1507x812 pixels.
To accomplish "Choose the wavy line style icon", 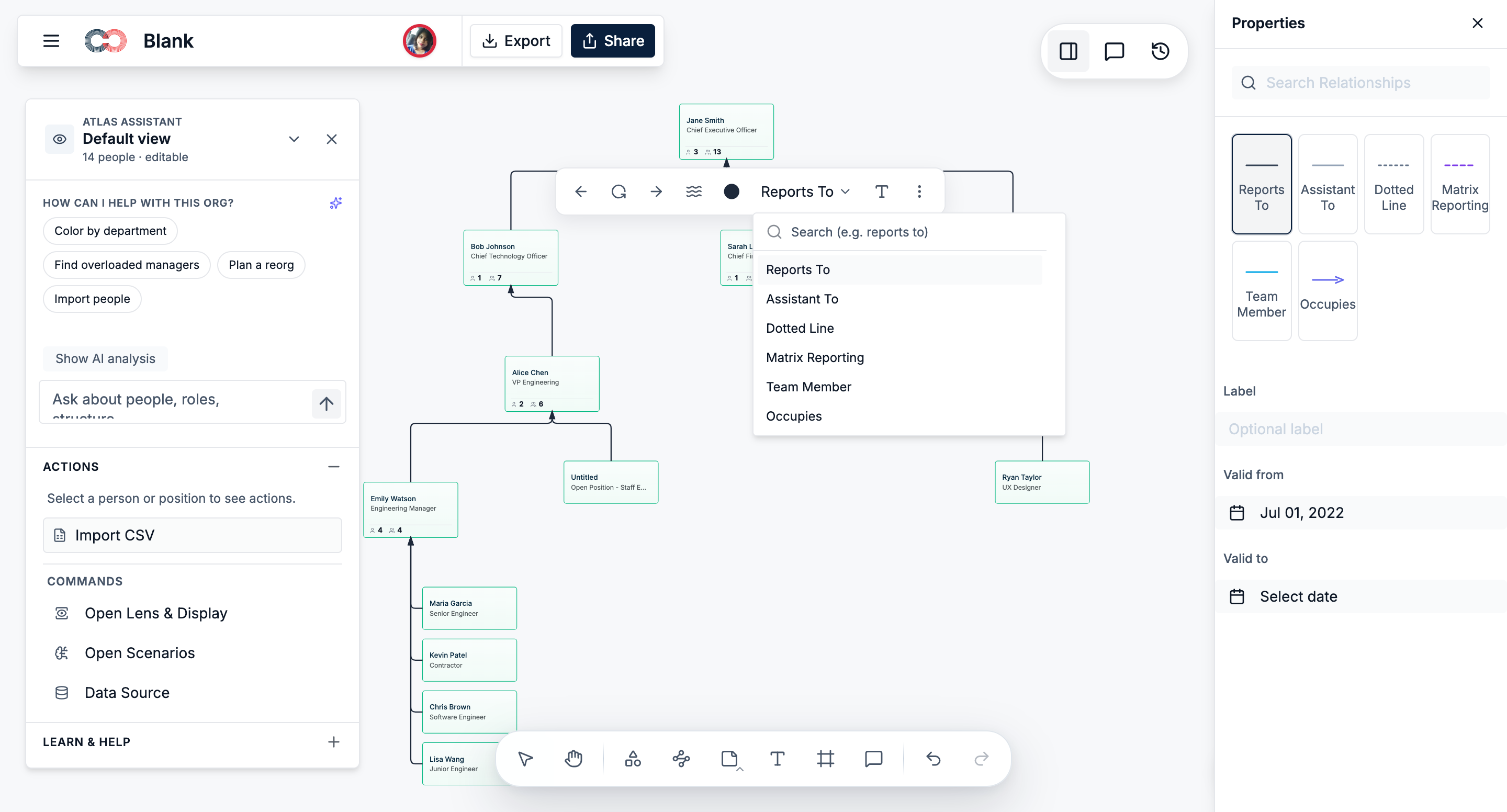I will click(694, 192).
